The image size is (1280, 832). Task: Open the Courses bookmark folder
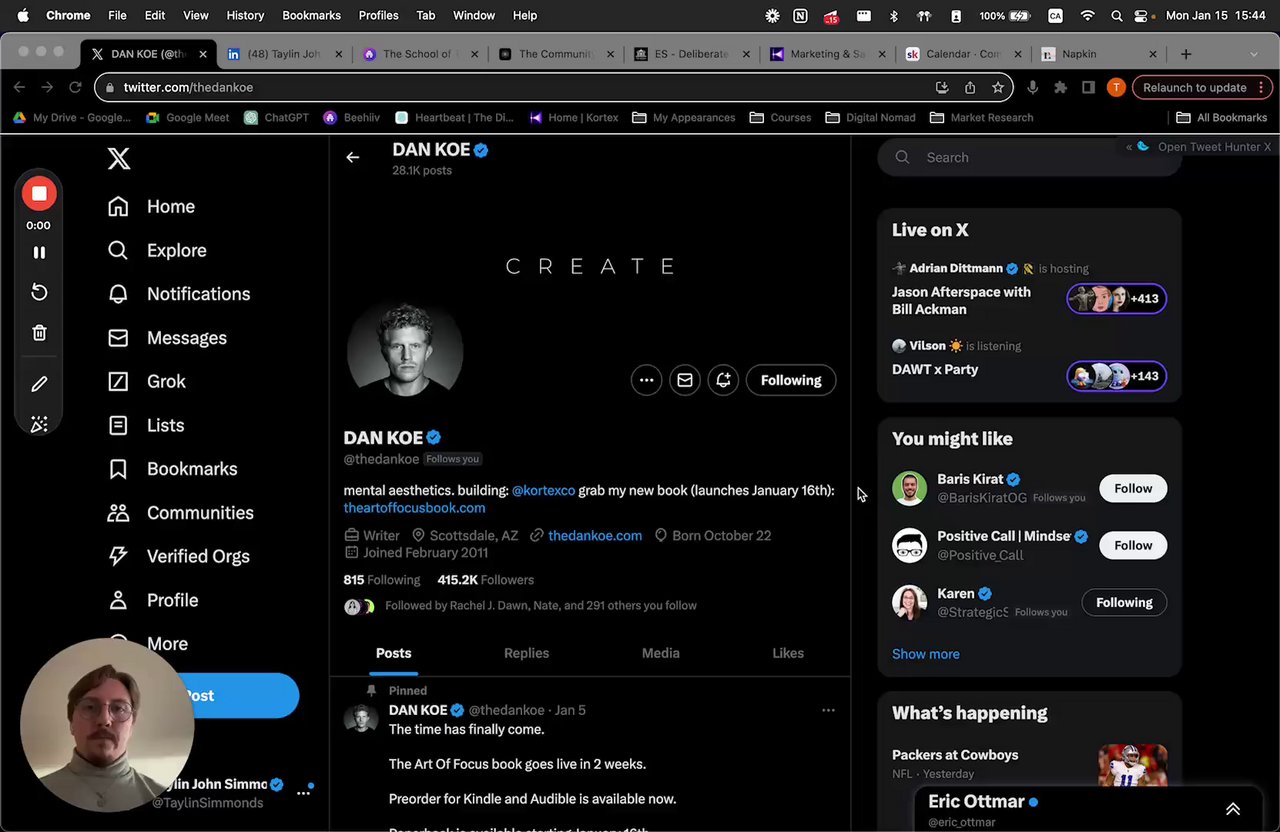point(780,117)
